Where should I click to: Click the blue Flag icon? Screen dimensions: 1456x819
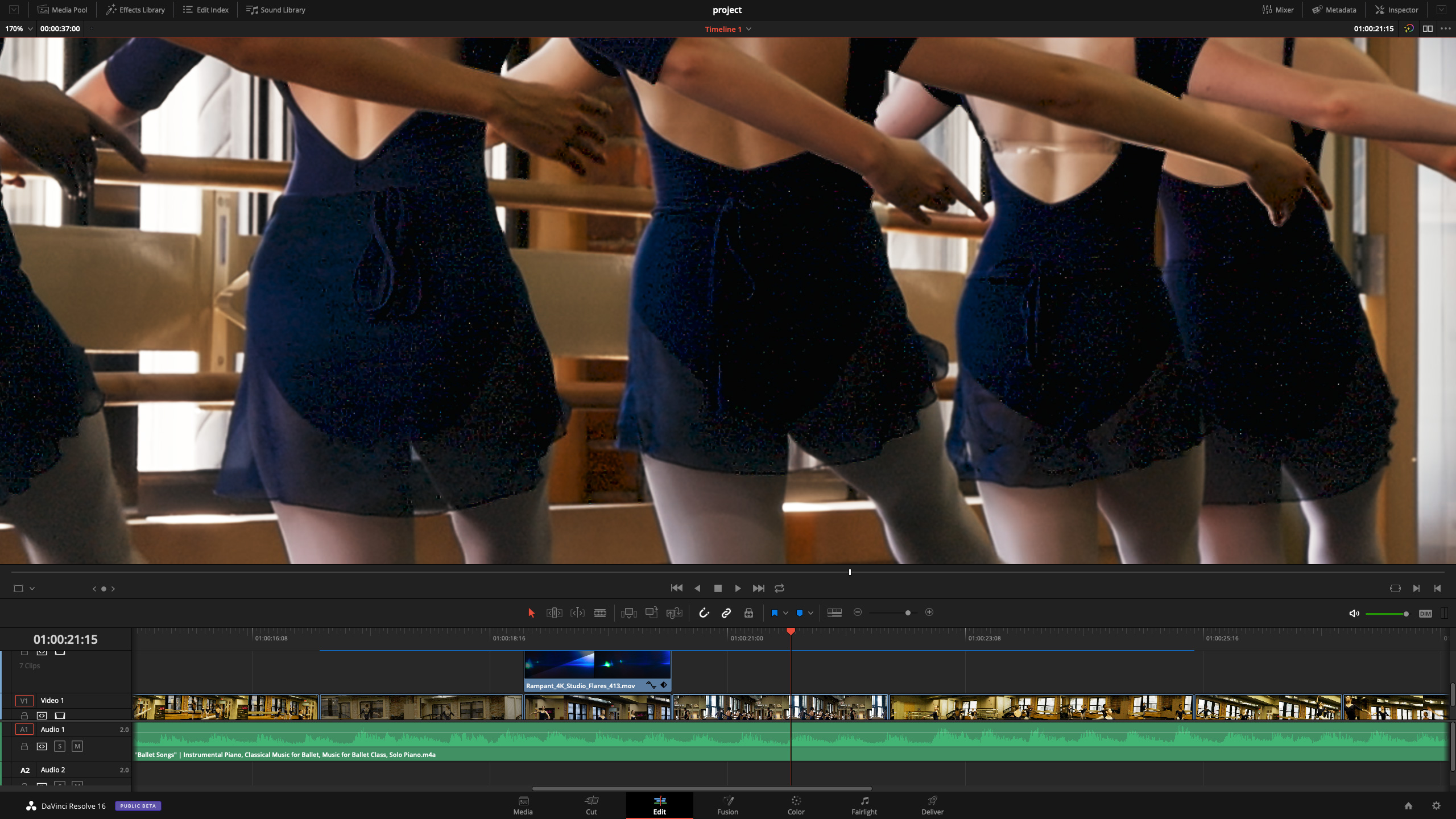tap(774, 613)
